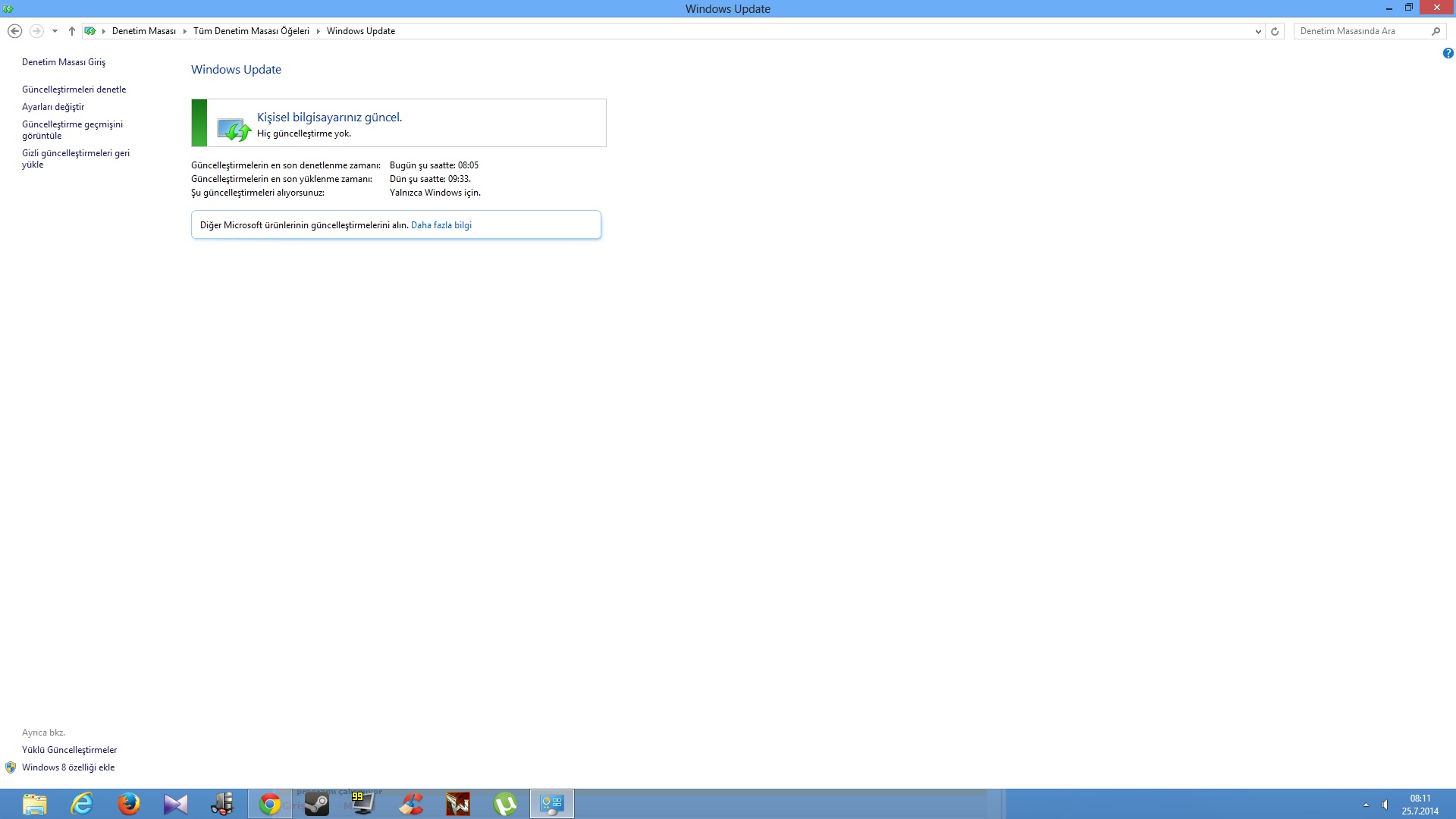The height and width of the screenshot is (819, 1456).
Task: Click the search magnifier icon
Action: pyautogui.click(x=1436, y=31)
